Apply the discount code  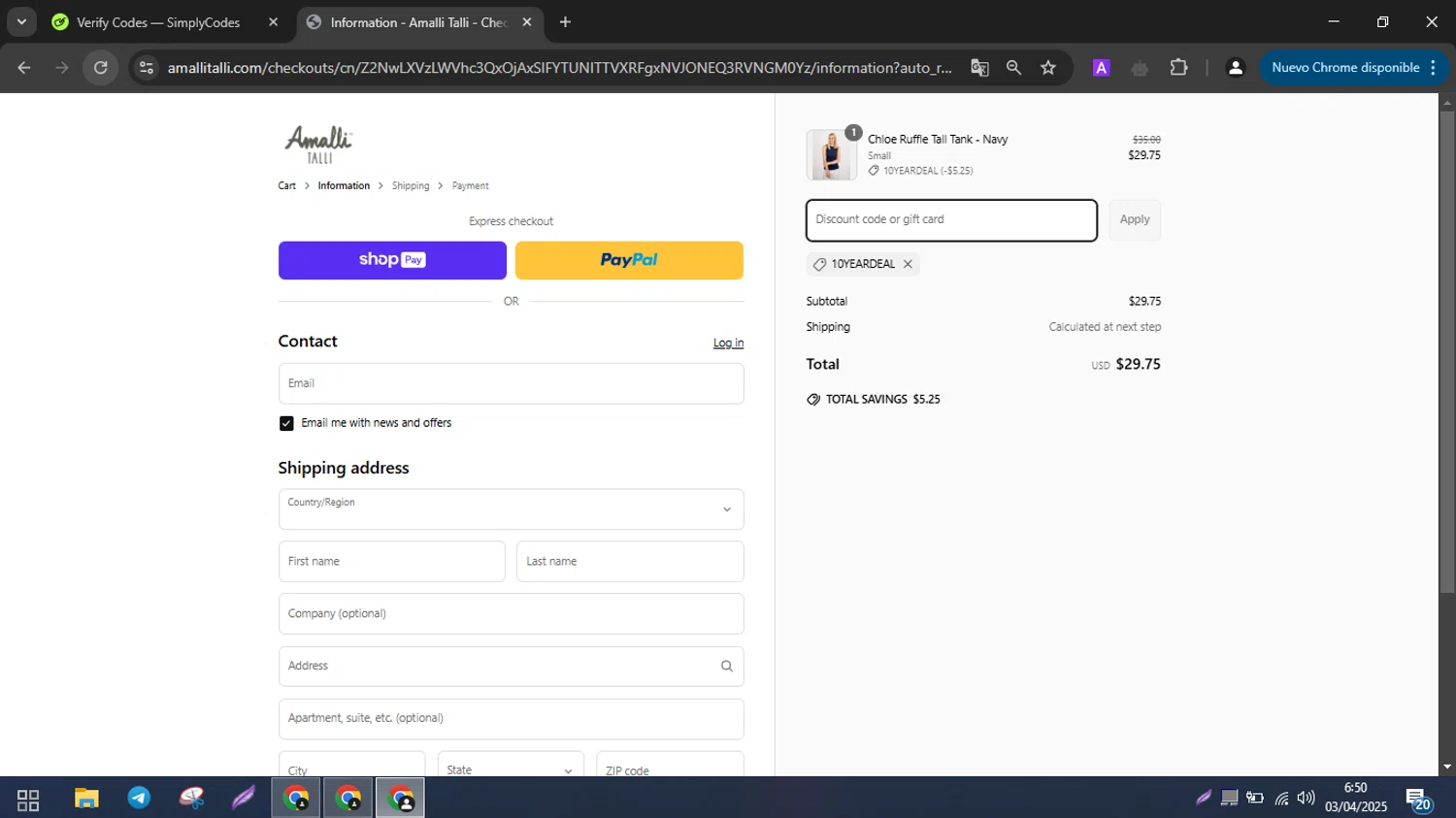coord(1135,220)
